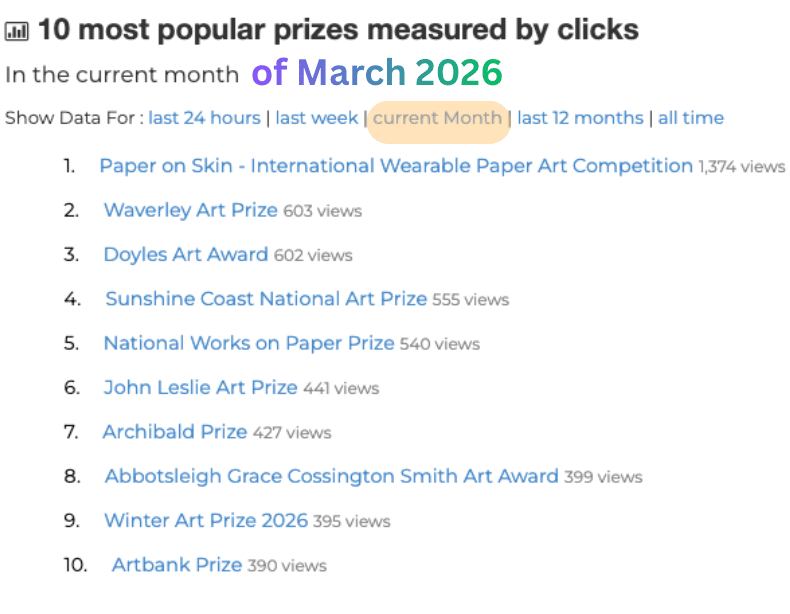This screenshot has width=790, height=614.
Task: Click the 'of March 2026' gradient text
Action: (376, 72)
